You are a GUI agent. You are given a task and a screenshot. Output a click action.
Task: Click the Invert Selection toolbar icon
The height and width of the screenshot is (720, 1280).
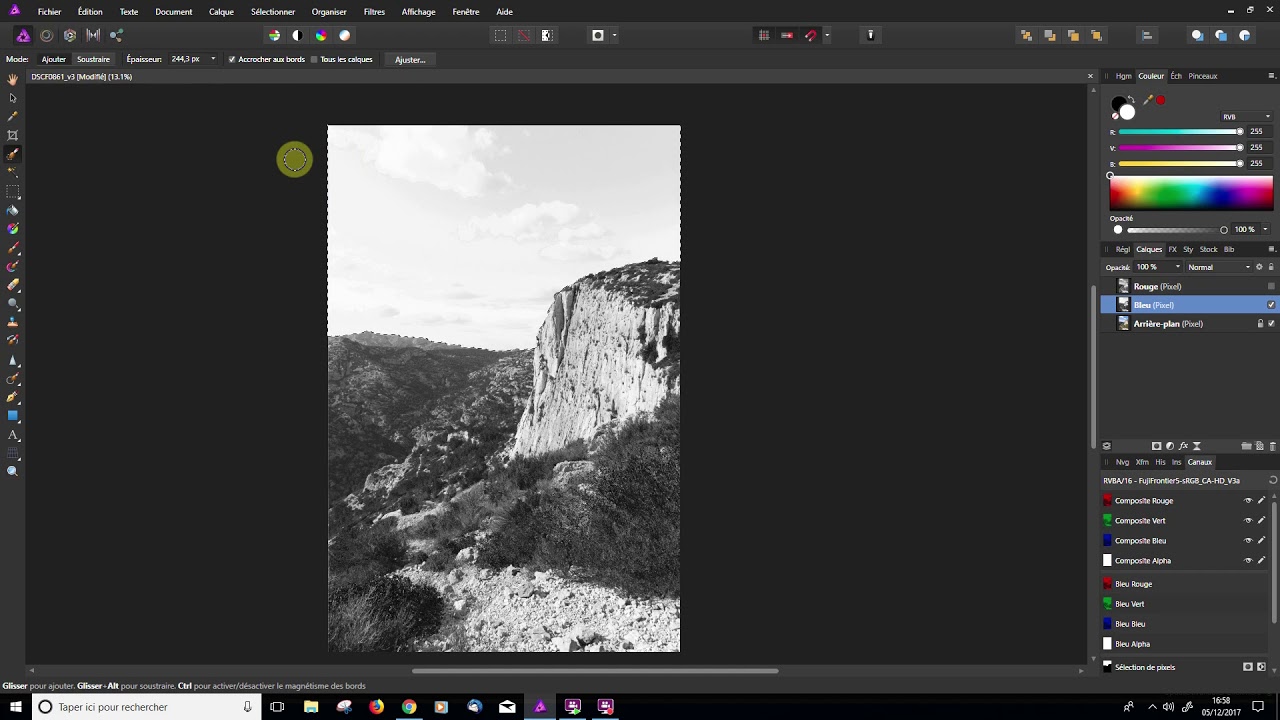coord(547,35)
